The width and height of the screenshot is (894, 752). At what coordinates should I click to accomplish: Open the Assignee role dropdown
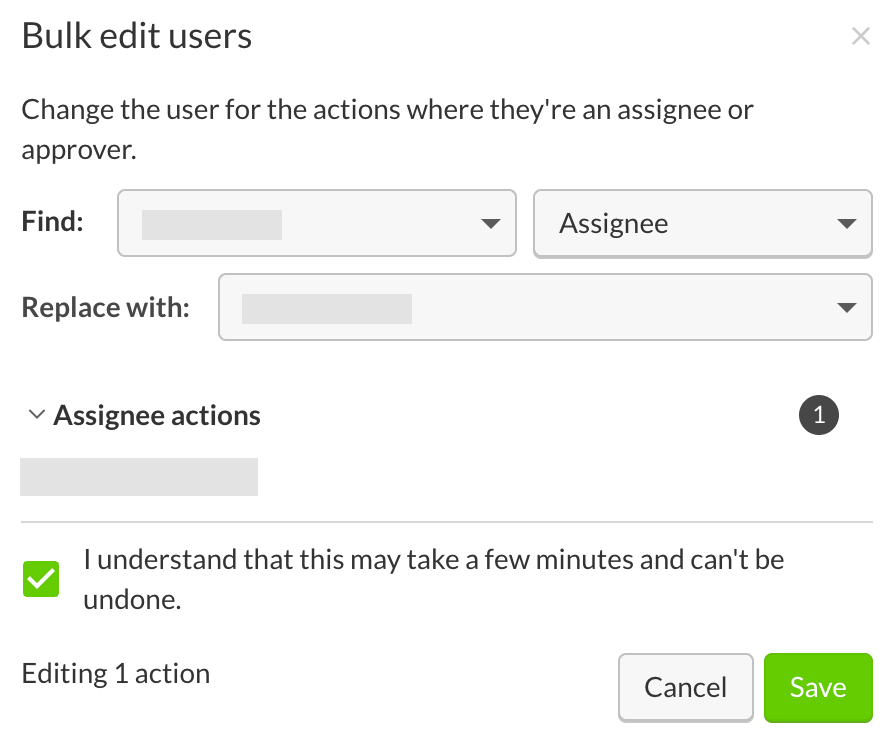click(x=702, y=223)
